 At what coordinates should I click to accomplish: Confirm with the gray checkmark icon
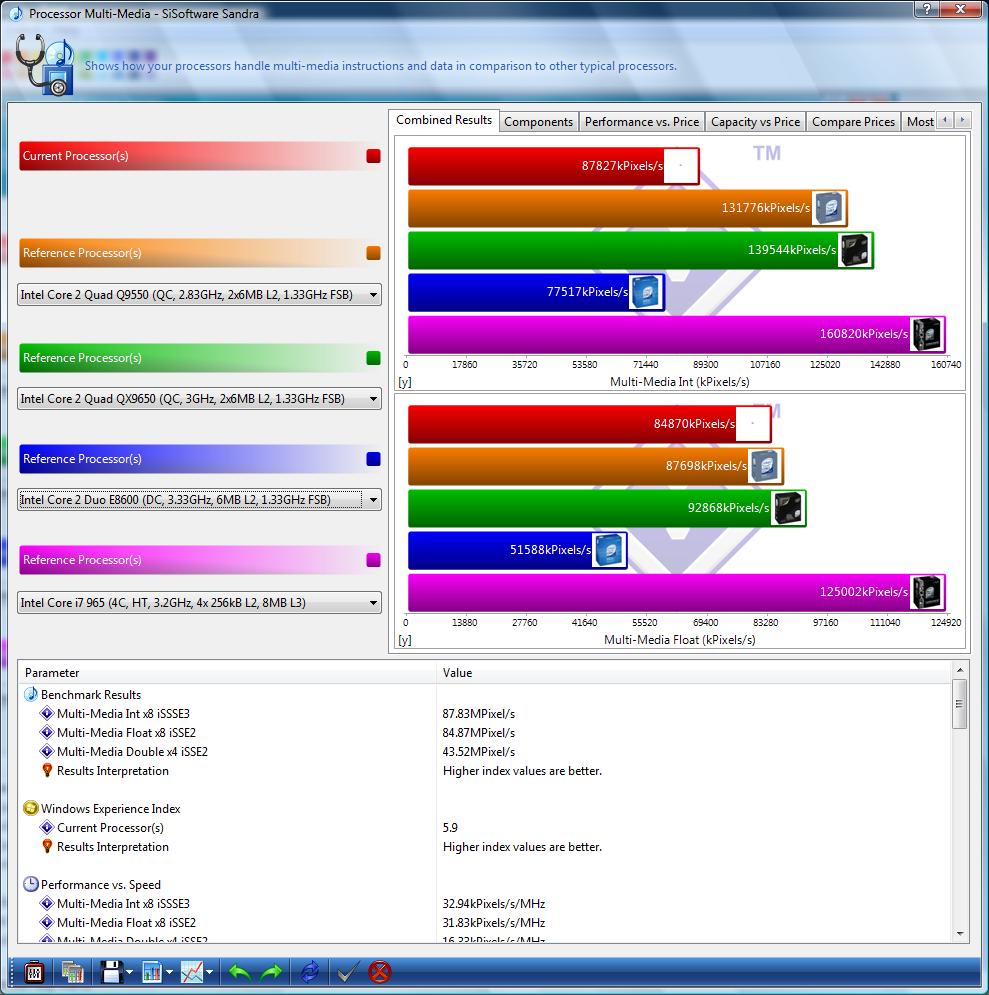coord(347,972)
